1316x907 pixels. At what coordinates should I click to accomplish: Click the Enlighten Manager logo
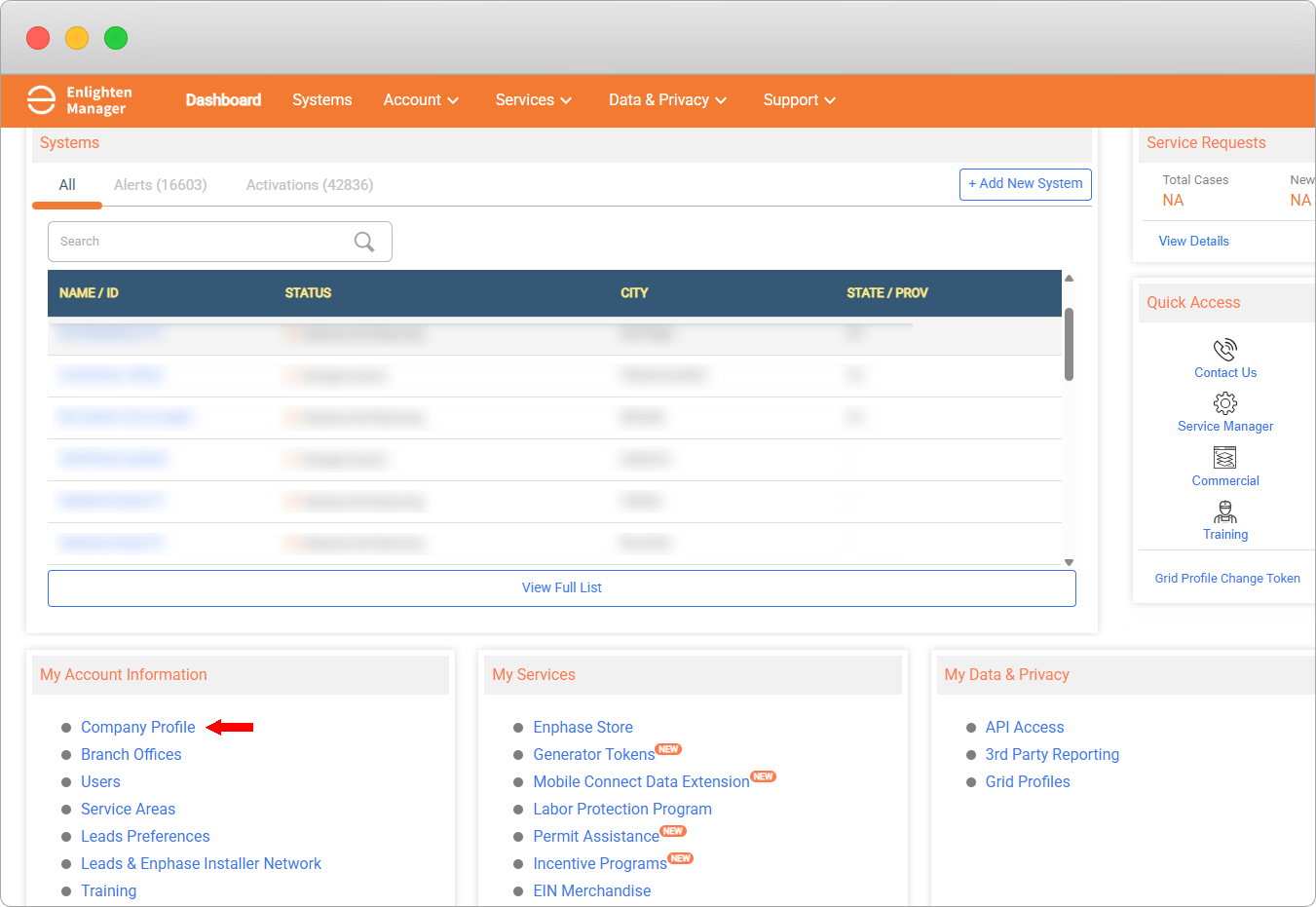tap(79, 100)
